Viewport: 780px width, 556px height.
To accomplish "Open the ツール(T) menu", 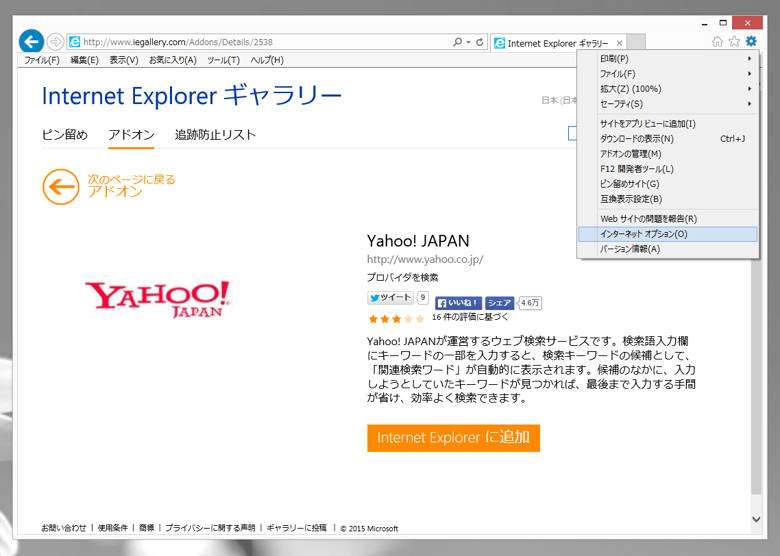I will pos(223,60).
